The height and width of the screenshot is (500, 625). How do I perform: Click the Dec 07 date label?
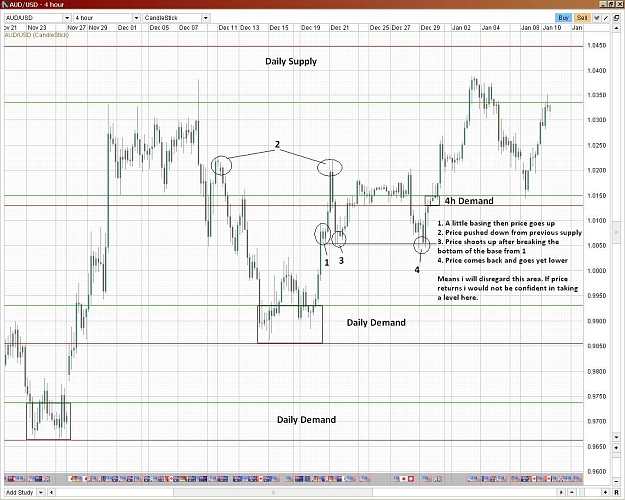click(x=189, y=28)
